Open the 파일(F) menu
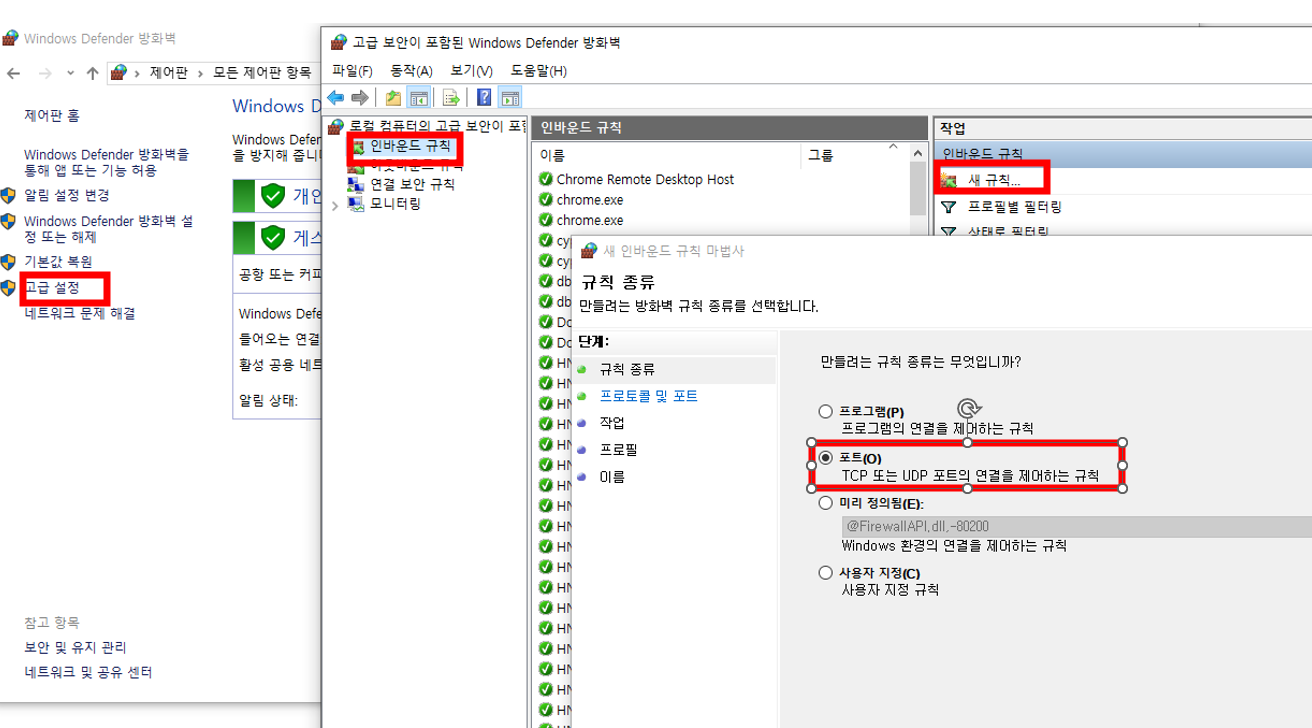The height and width of the screenshot is (728, 1312). 352,71
